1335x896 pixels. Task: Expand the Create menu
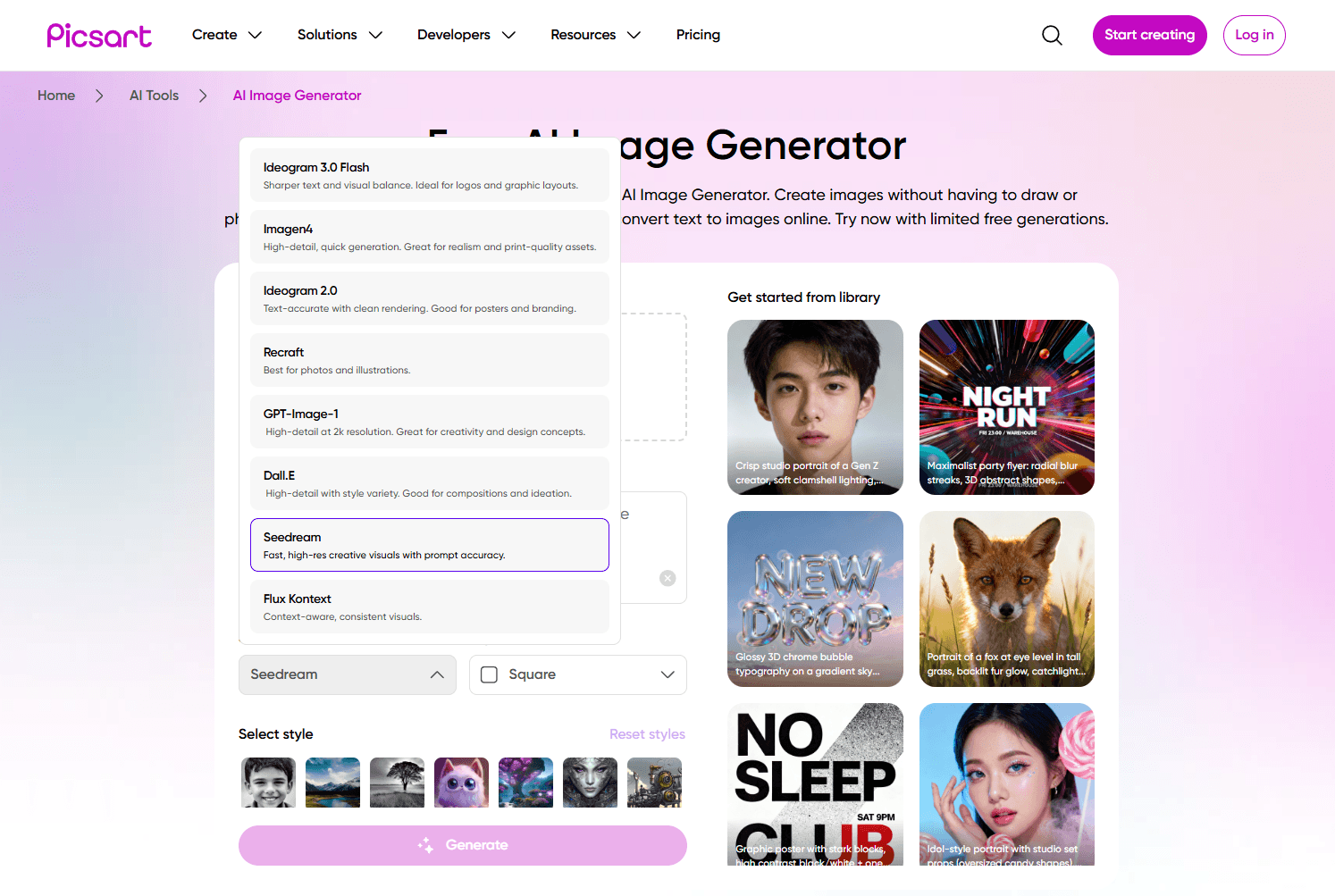pyautogui.click(x=227, y=35)
